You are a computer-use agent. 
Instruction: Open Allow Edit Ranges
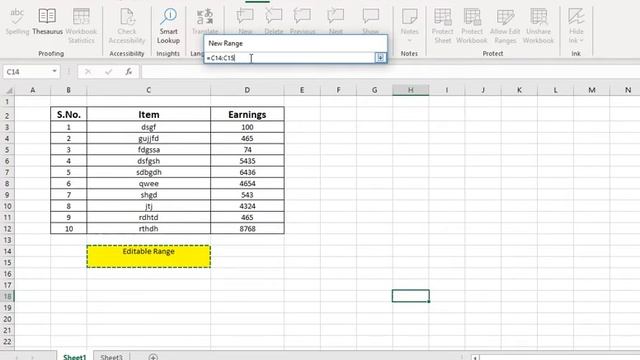(505, 25)
